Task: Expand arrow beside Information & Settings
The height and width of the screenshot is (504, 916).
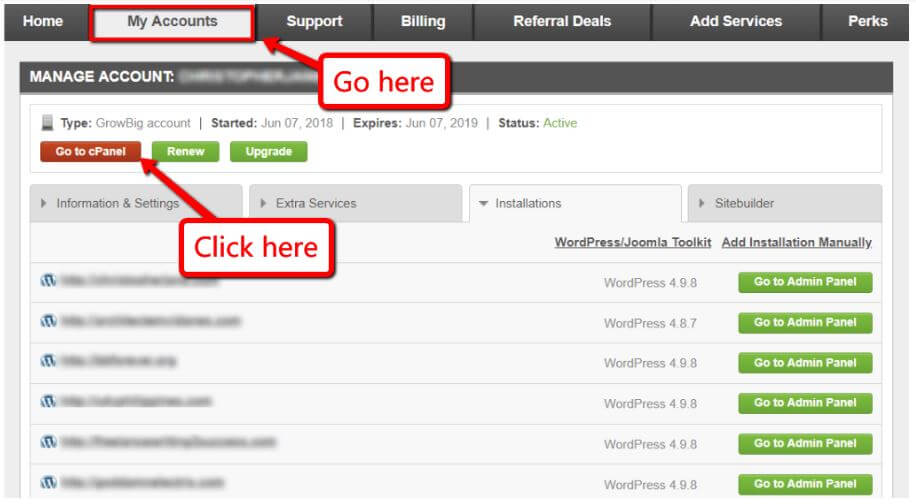Action: tap(44, 203)
